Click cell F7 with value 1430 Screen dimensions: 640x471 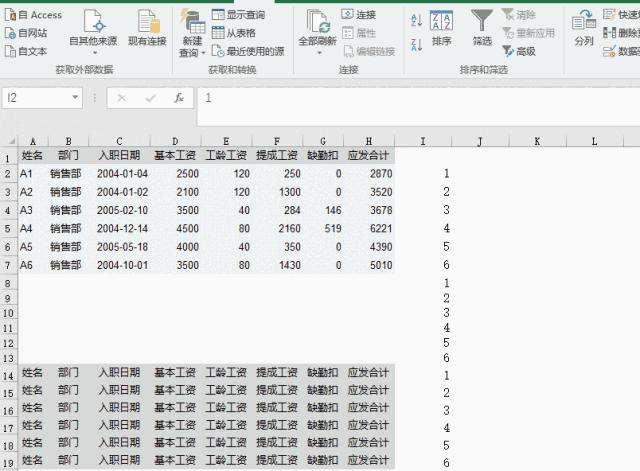278,265
